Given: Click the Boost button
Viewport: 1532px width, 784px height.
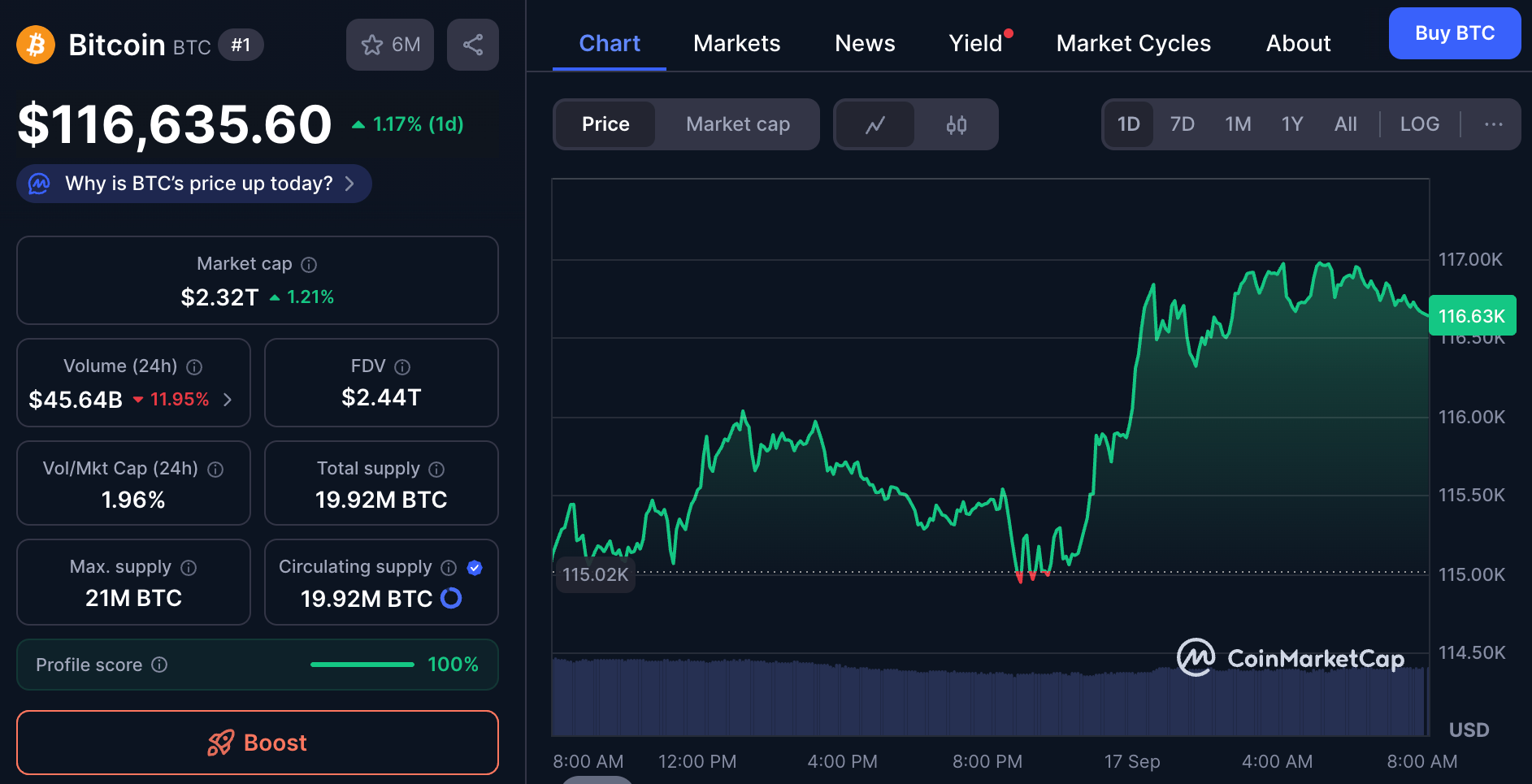Looking at the screenshot, I should 257,743.
